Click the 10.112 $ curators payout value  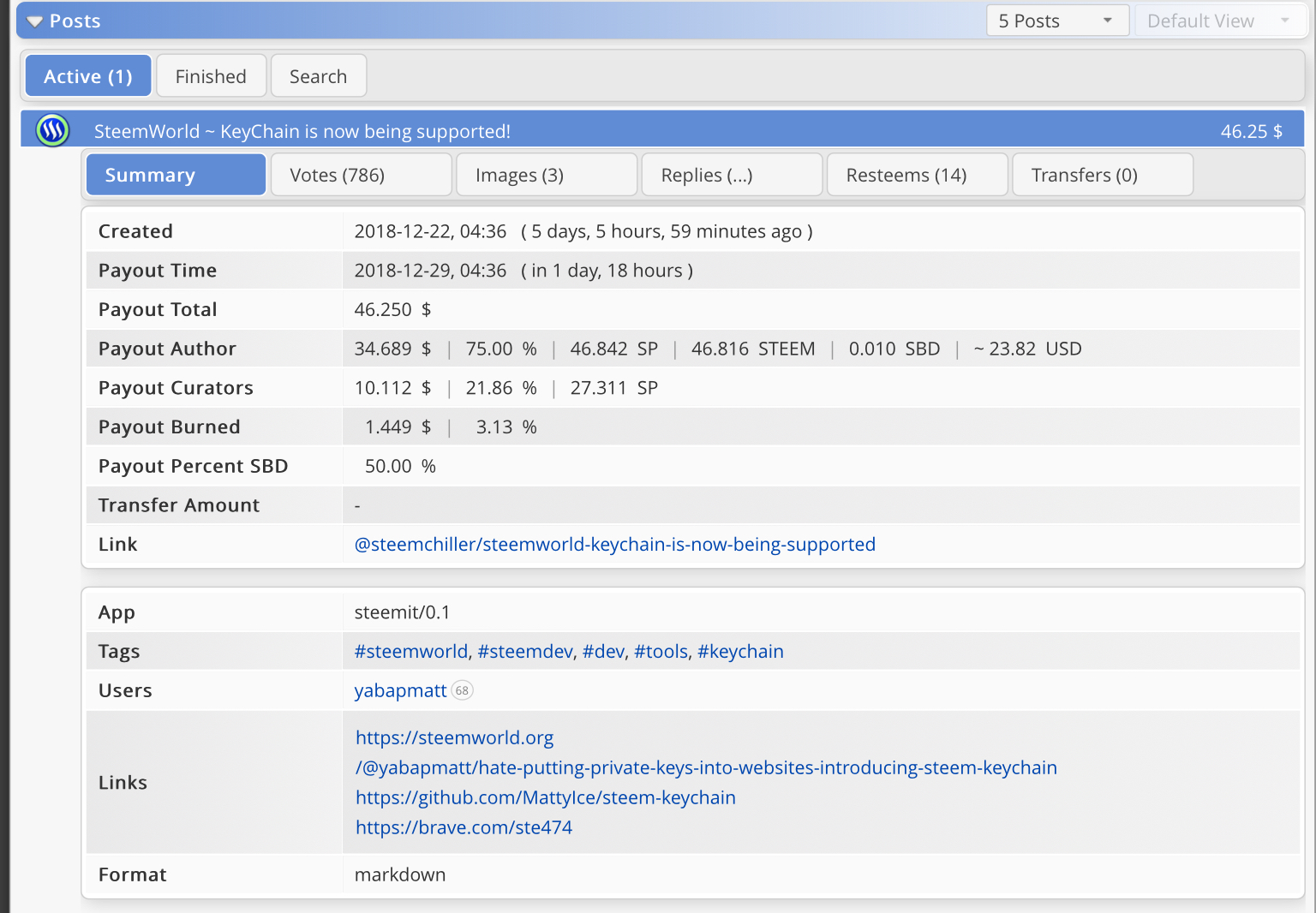coord(393,388)
